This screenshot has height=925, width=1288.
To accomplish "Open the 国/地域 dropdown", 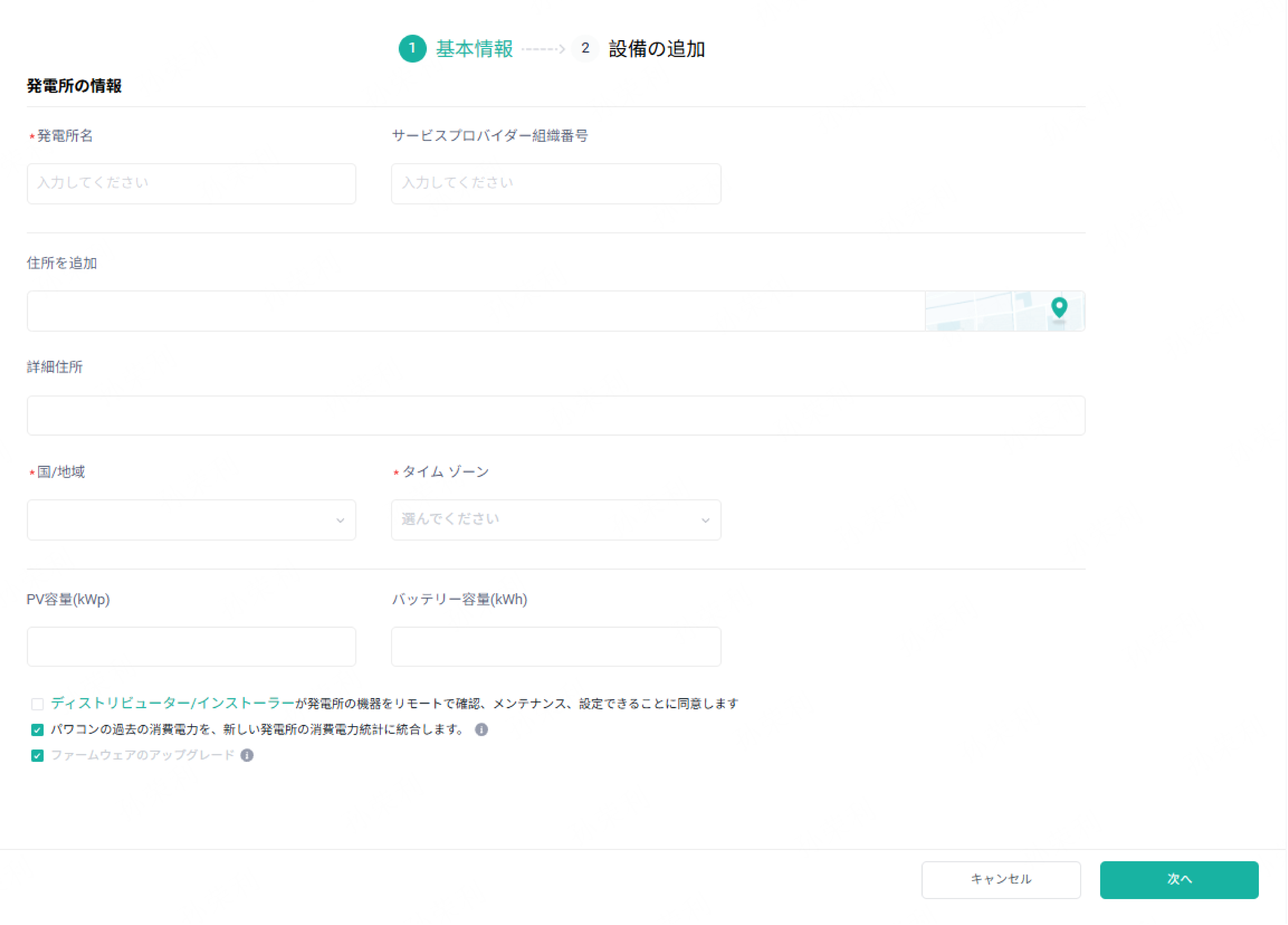I will click(x=191, y=520).
